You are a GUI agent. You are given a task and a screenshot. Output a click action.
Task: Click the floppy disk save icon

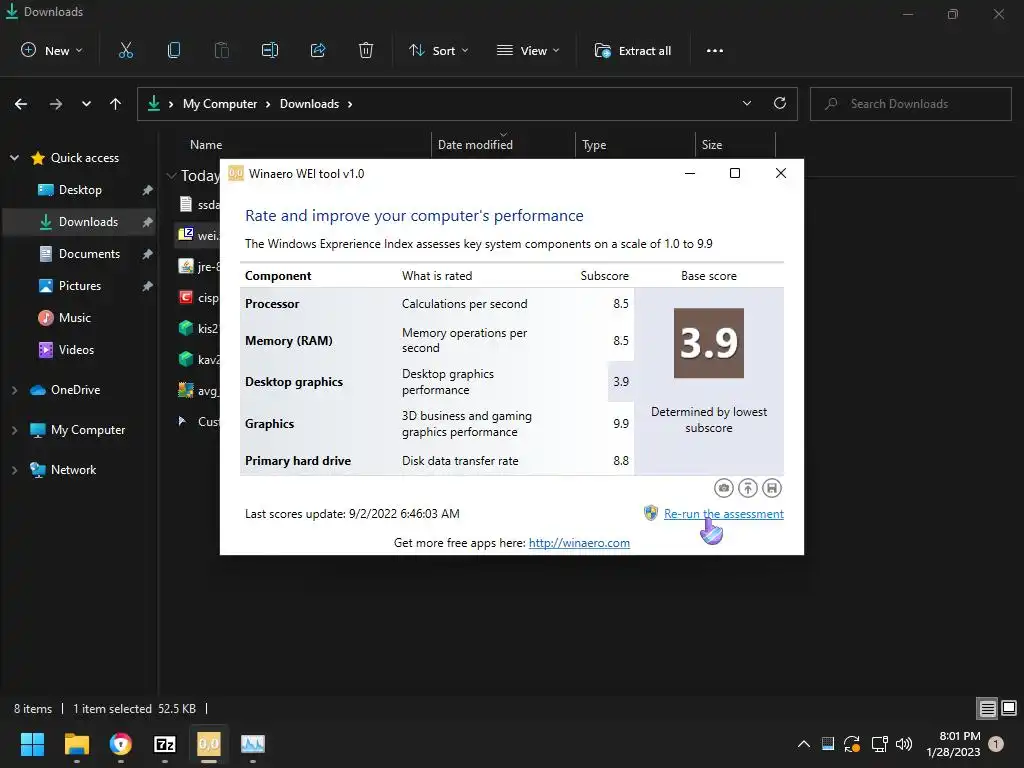[x=772, y=488]
